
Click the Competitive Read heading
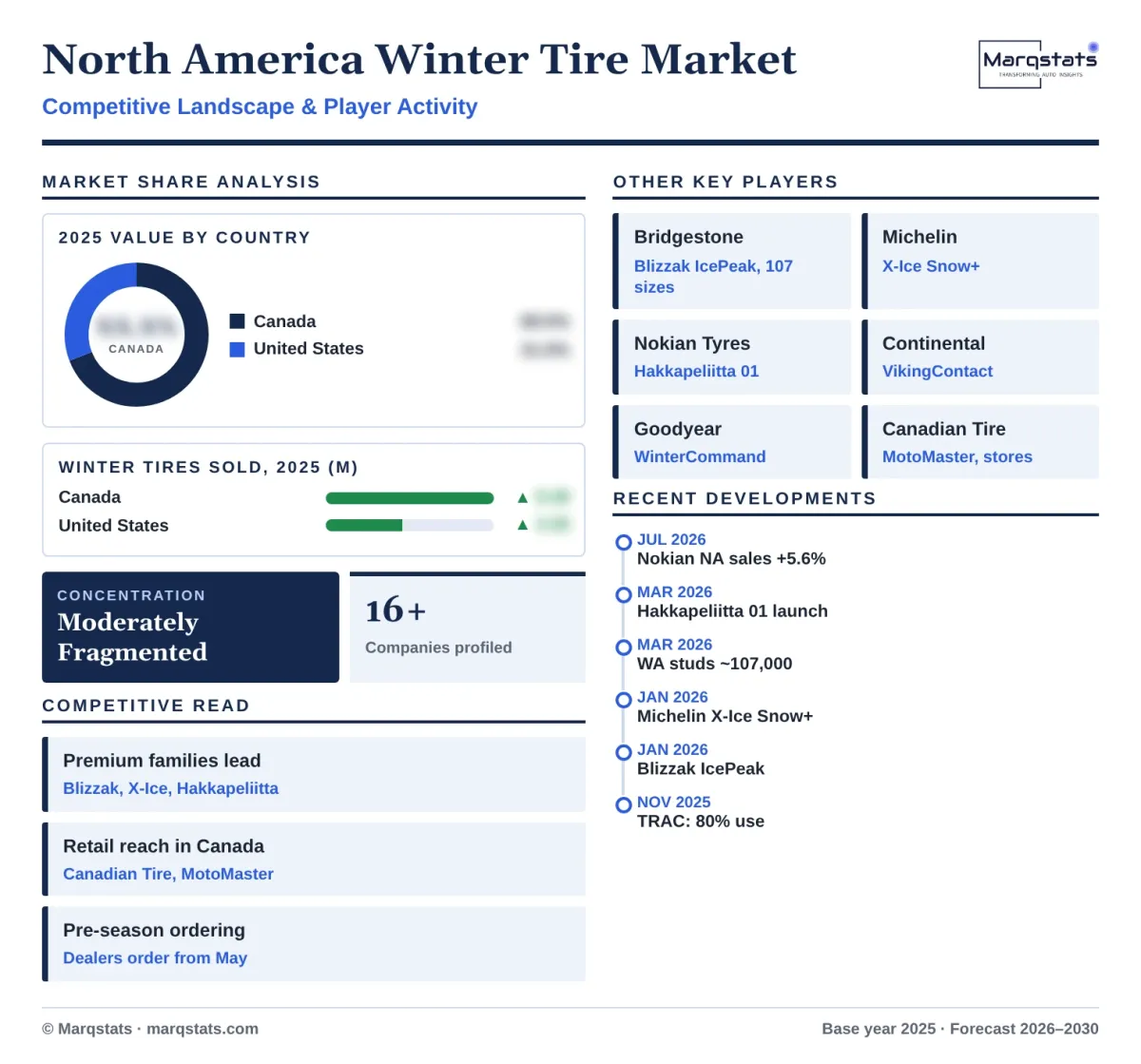point(146,706)
